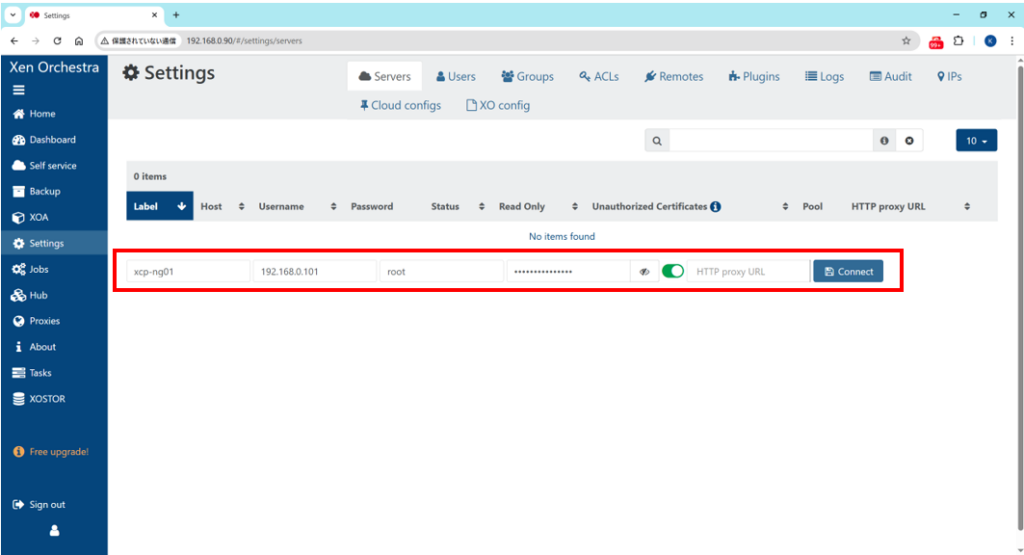The width and height of the screenshot is (1024, 555).
Task: Click the Free upgrade! link
Action: coord(52,452)
